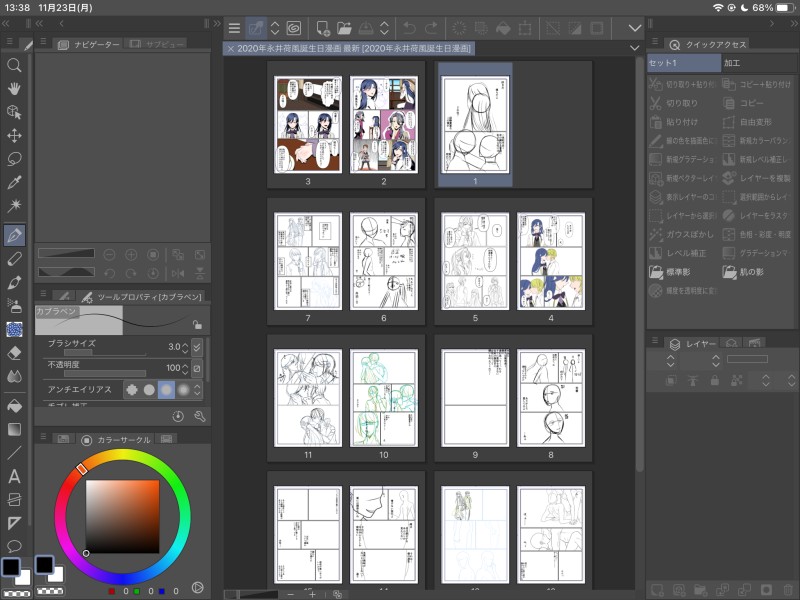Expand the command bar overflow chevron

point(635,28)
